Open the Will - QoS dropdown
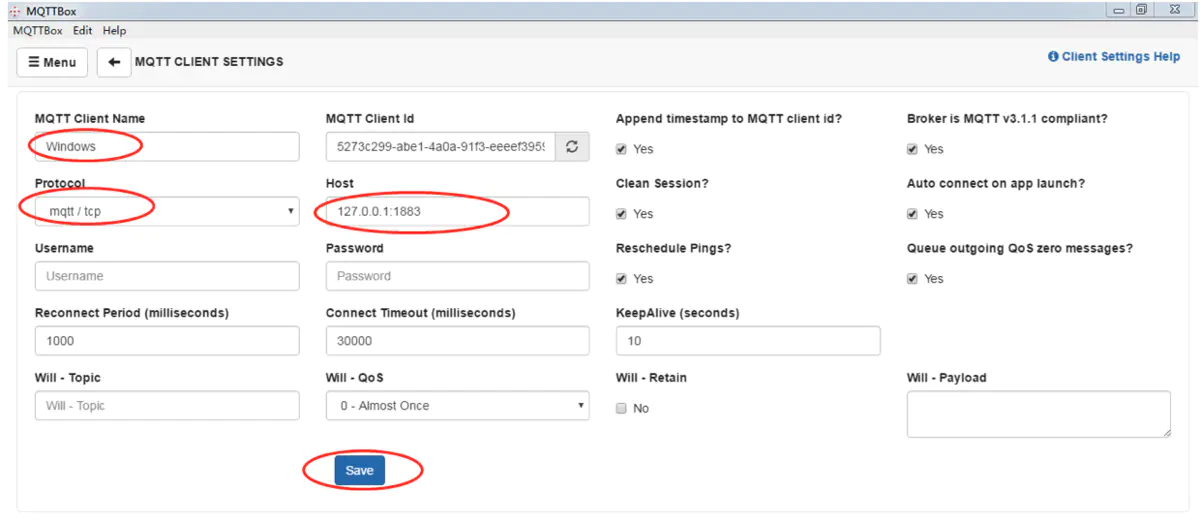1200x523 pixels. pyautogui.click(x=458, y=405)
